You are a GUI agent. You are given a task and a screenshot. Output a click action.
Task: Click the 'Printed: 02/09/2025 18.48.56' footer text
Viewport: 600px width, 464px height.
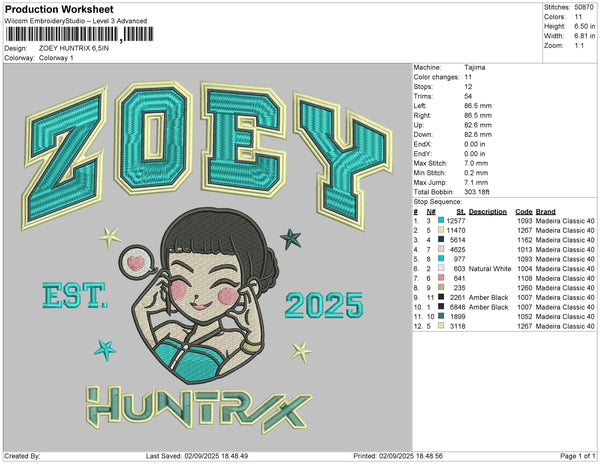[398, 456]
